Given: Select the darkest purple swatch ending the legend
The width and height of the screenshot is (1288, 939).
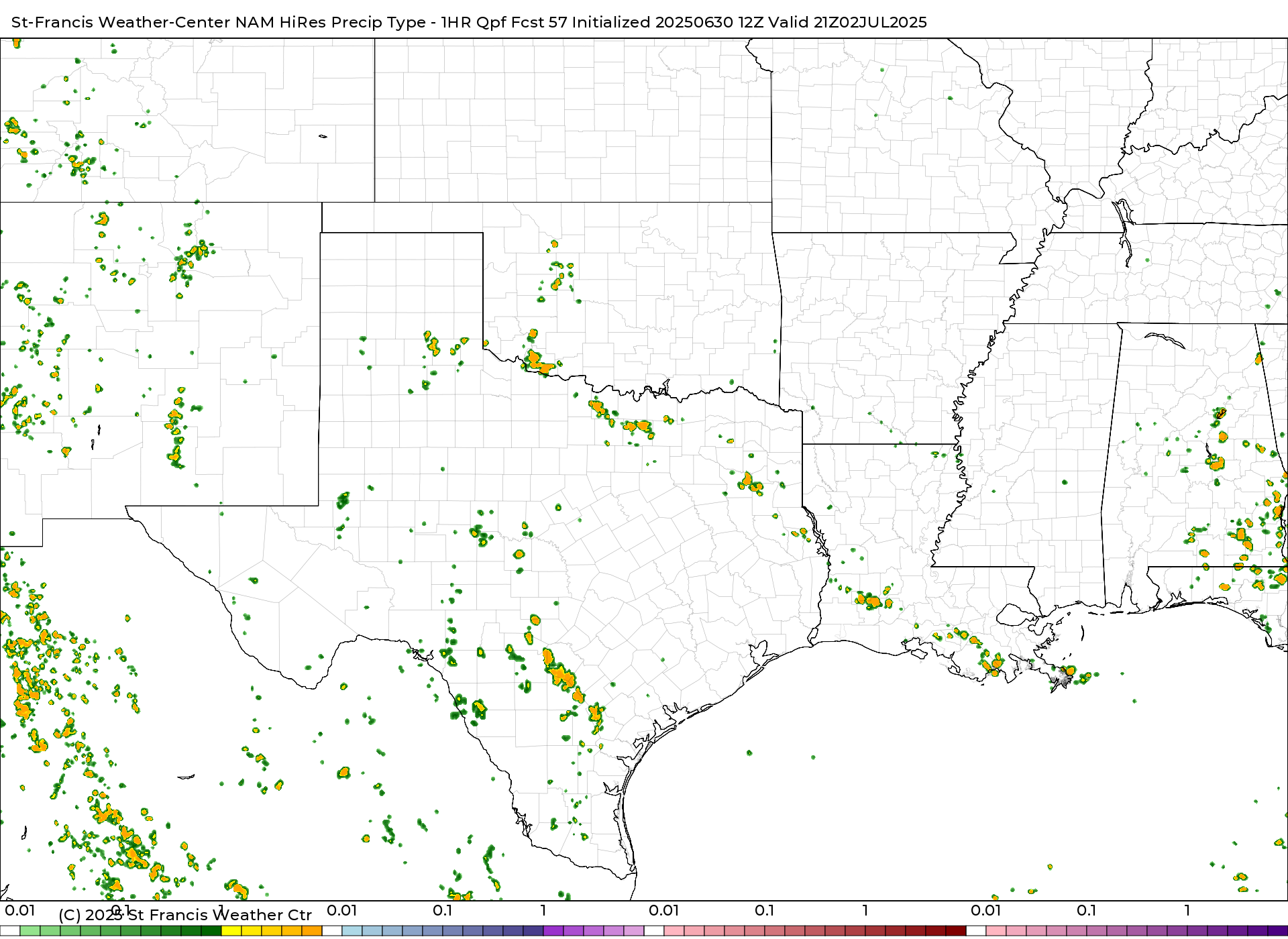Looking at the screenshot, I should [x=1278, y=931].
